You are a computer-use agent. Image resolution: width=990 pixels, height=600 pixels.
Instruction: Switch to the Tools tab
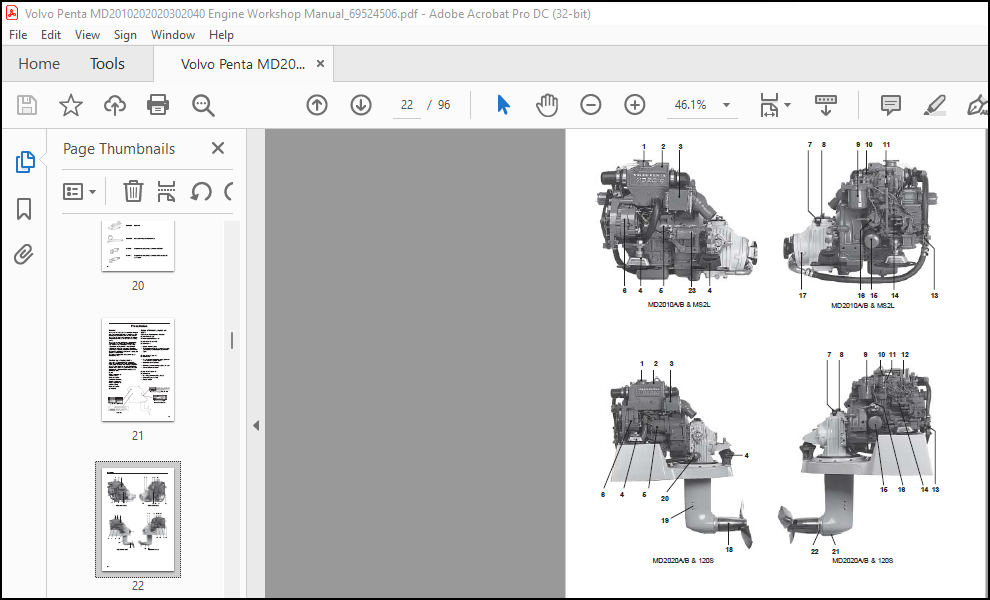107,64
